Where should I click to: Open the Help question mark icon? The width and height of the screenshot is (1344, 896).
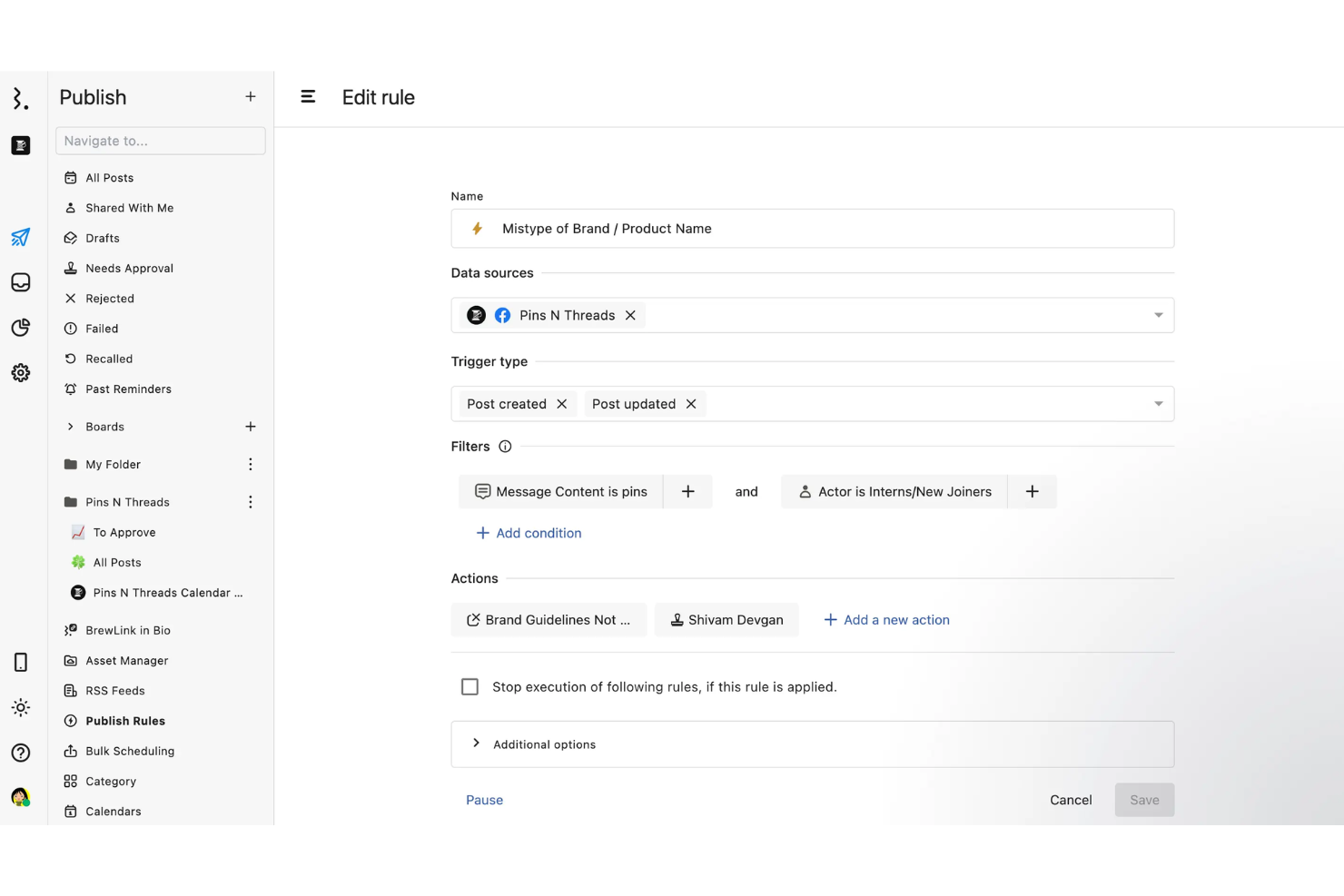(x=20, y=753)
